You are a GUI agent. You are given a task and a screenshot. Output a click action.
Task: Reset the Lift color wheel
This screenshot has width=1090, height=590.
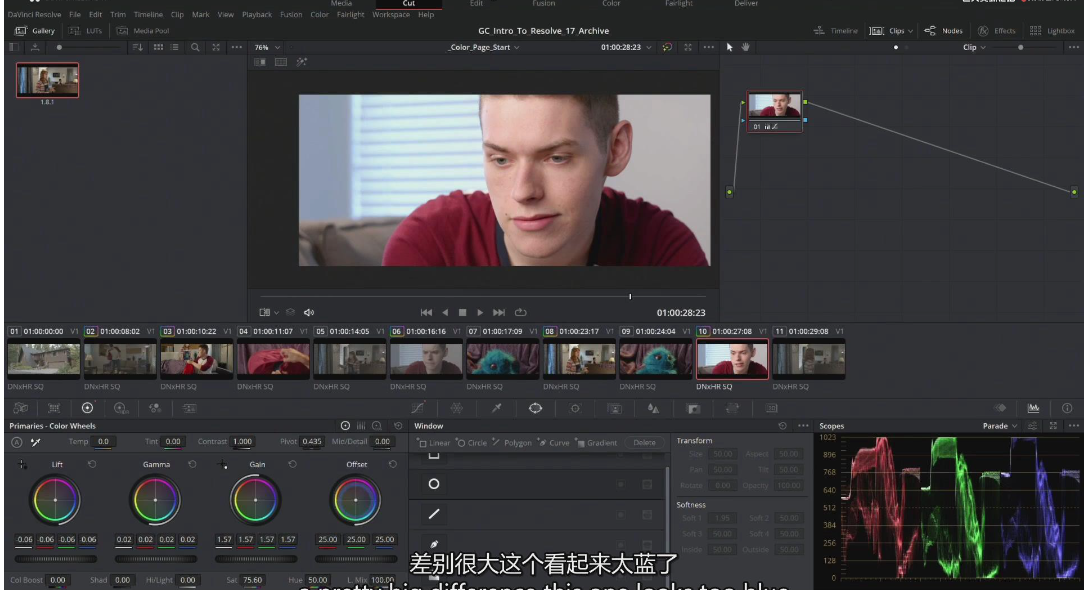point(91,464)
